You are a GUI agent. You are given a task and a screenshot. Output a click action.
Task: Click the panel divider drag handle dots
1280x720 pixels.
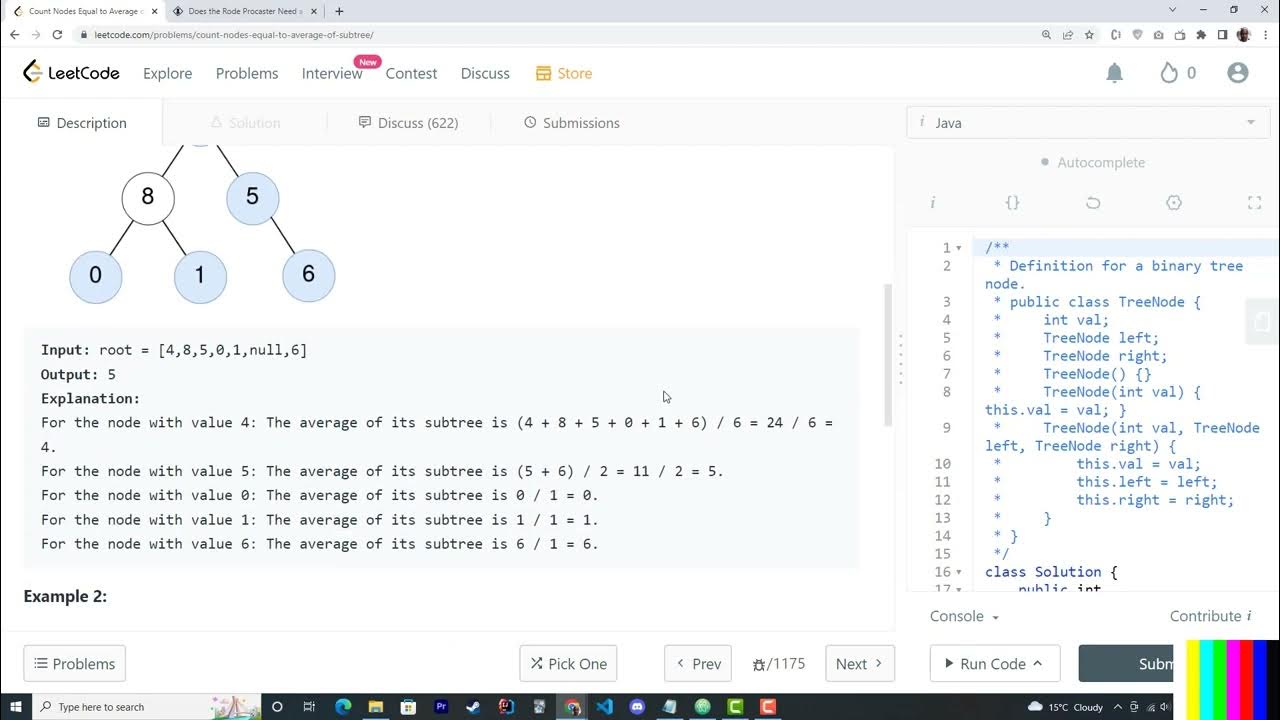click(900, 360)
